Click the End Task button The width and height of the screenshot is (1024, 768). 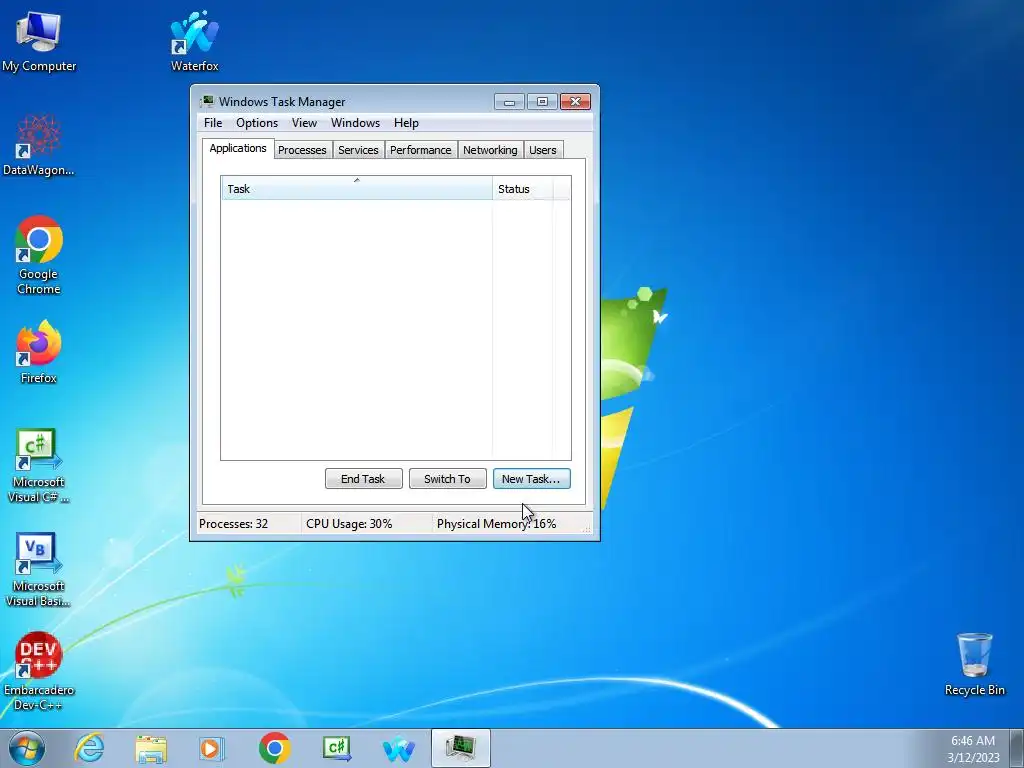click(363, 479)
